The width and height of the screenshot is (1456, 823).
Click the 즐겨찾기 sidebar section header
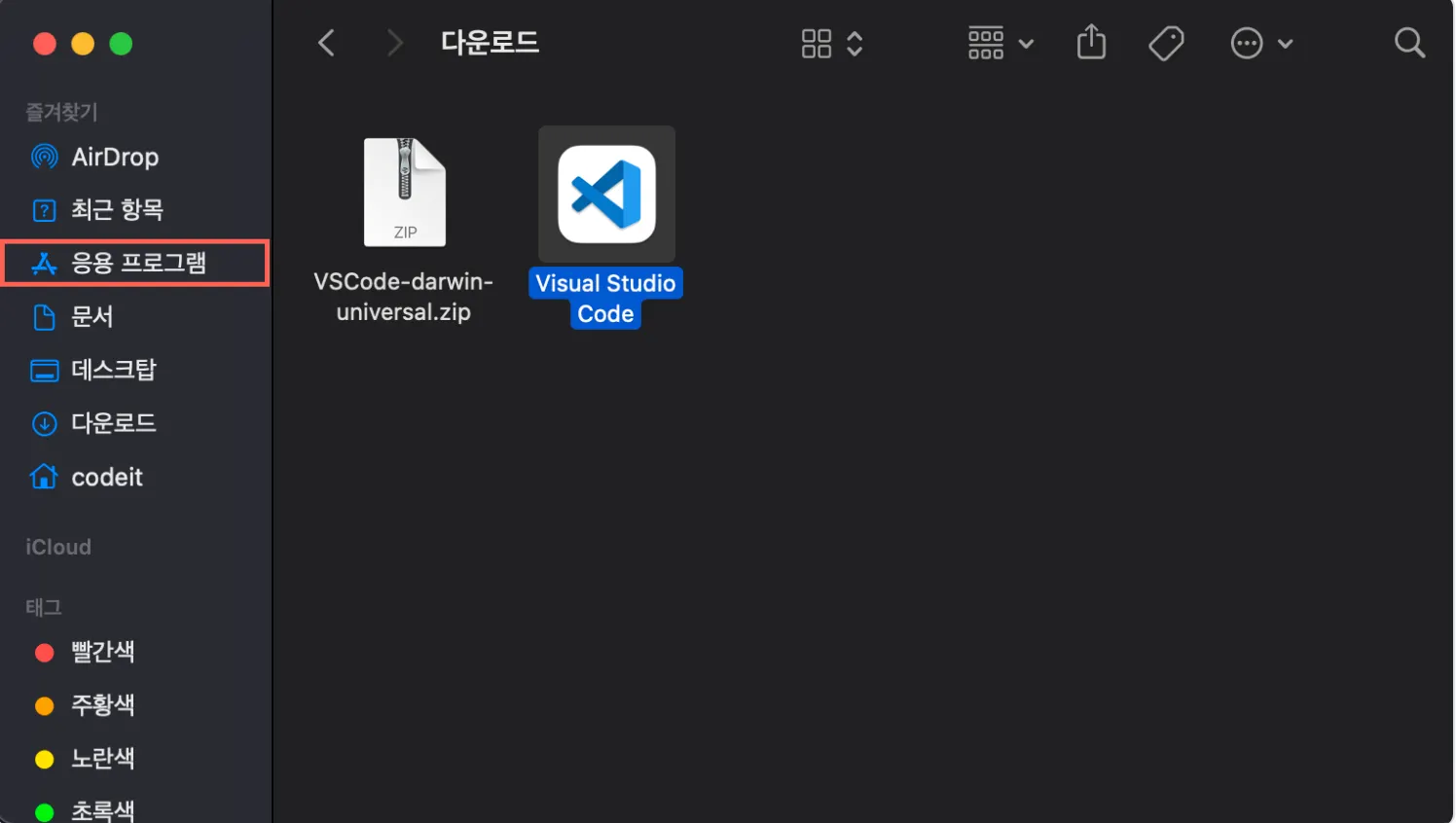(61, 113)
